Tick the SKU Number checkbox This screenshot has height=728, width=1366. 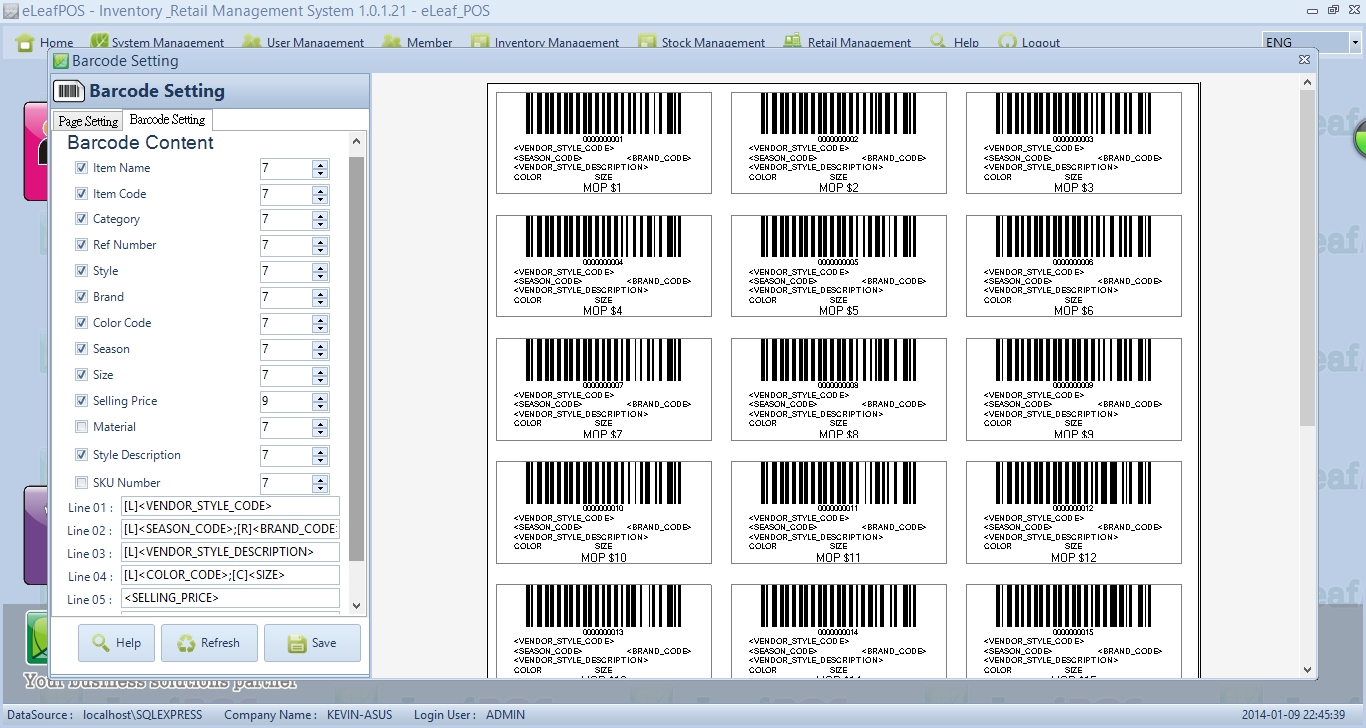click(82, 483)
